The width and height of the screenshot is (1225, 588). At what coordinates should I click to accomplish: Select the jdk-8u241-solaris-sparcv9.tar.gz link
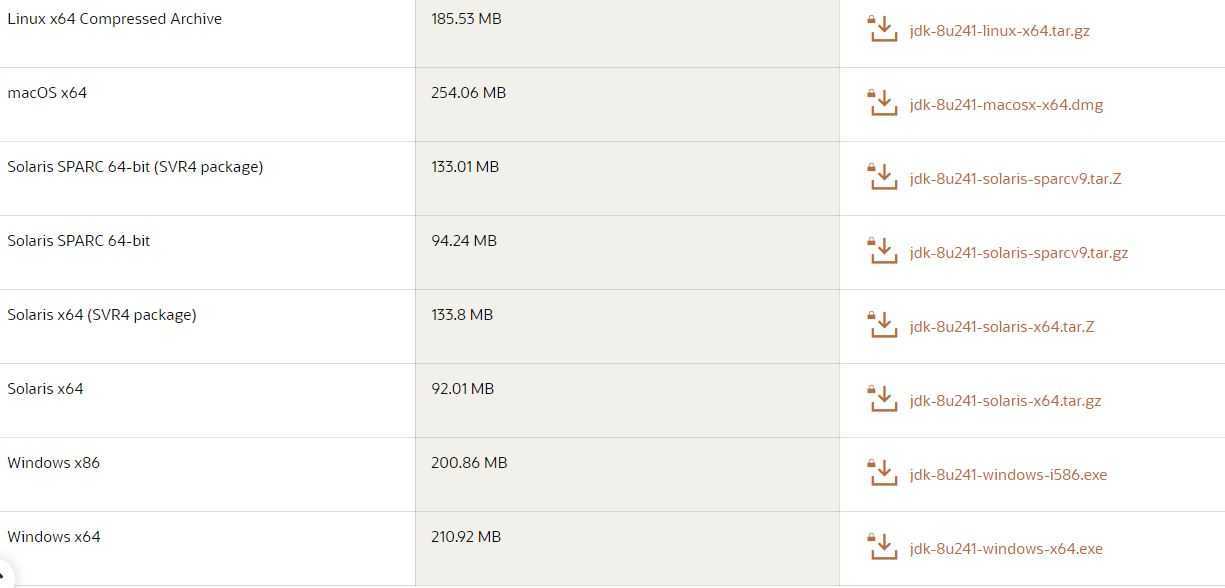[1019, 253]
